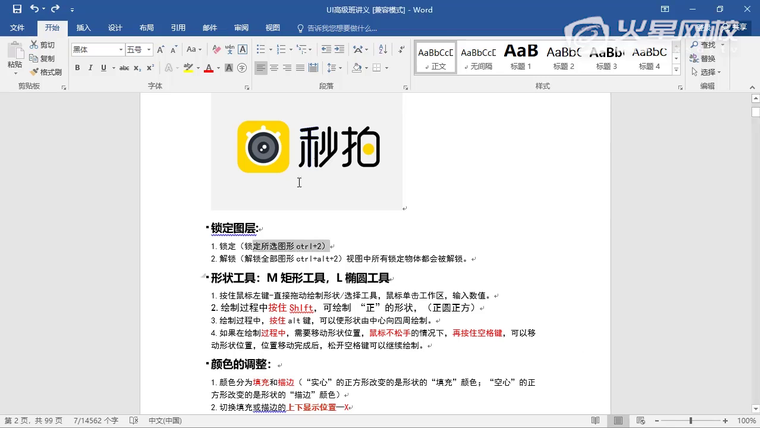
Task: Click the Save icon in quick access toolbar
Action: point(17,9)
